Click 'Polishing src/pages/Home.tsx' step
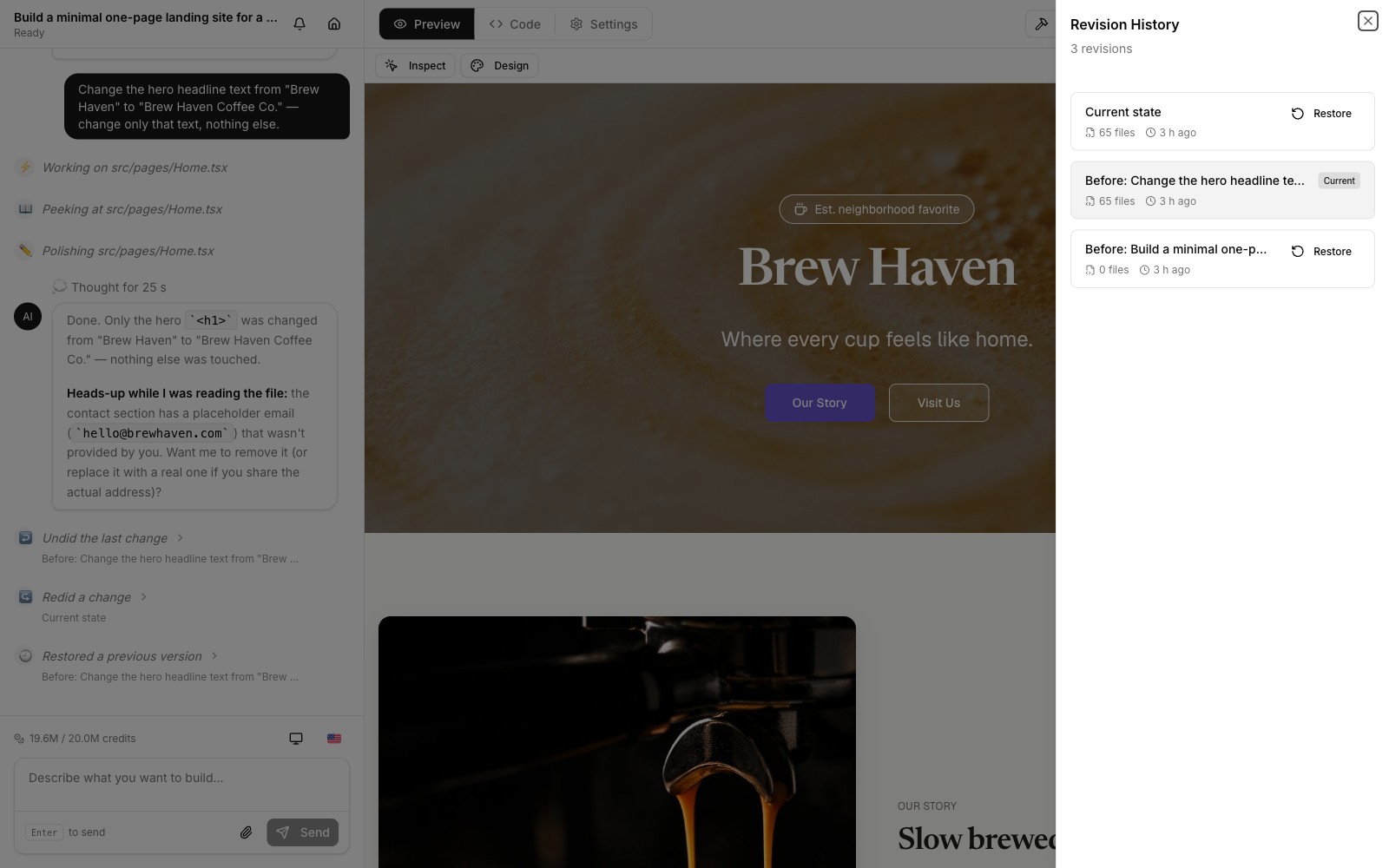The height and width of the screenshot is (868, 1389). coord(128,251)
